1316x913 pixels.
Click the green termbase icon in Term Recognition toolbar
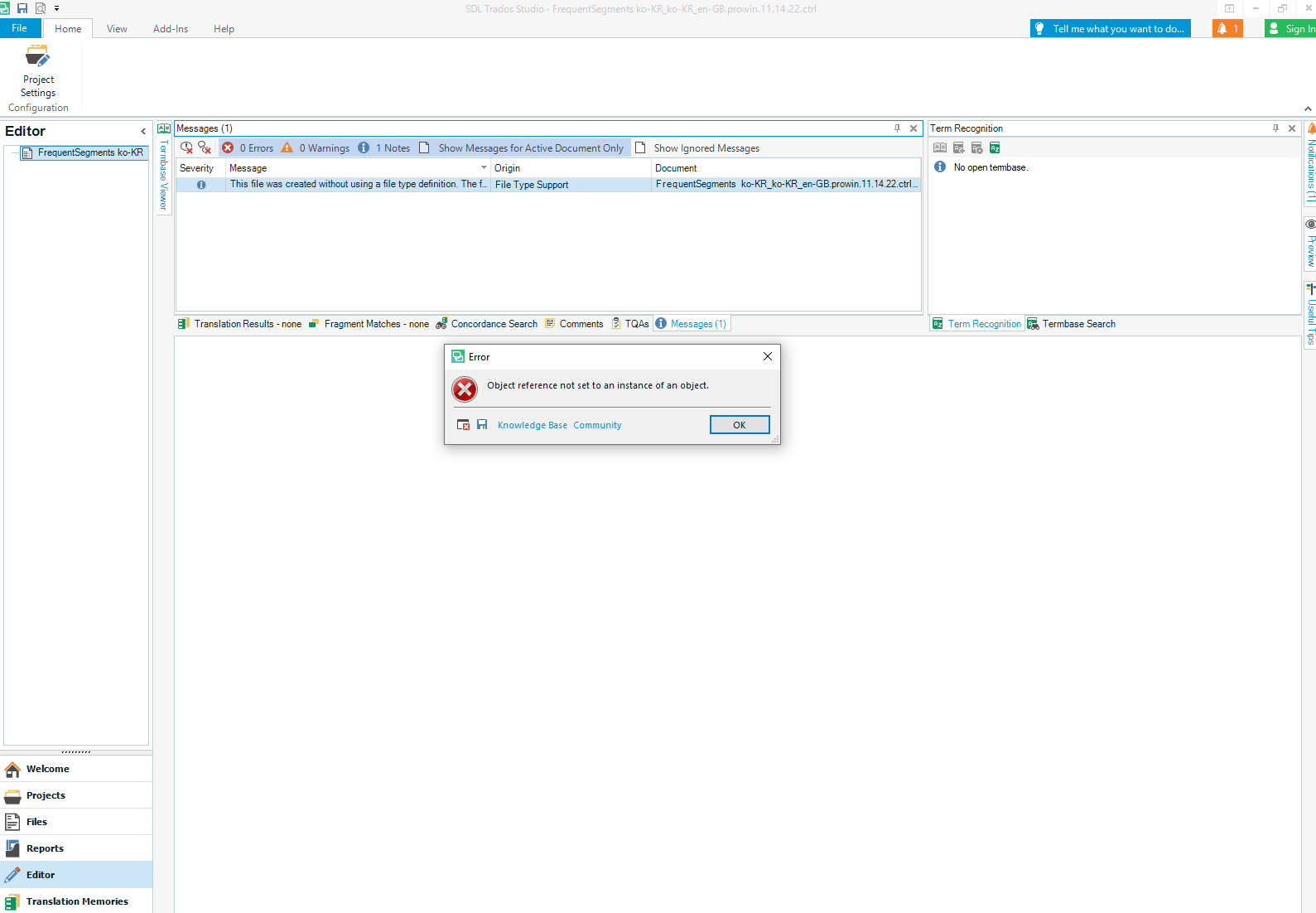click(995, 147)
